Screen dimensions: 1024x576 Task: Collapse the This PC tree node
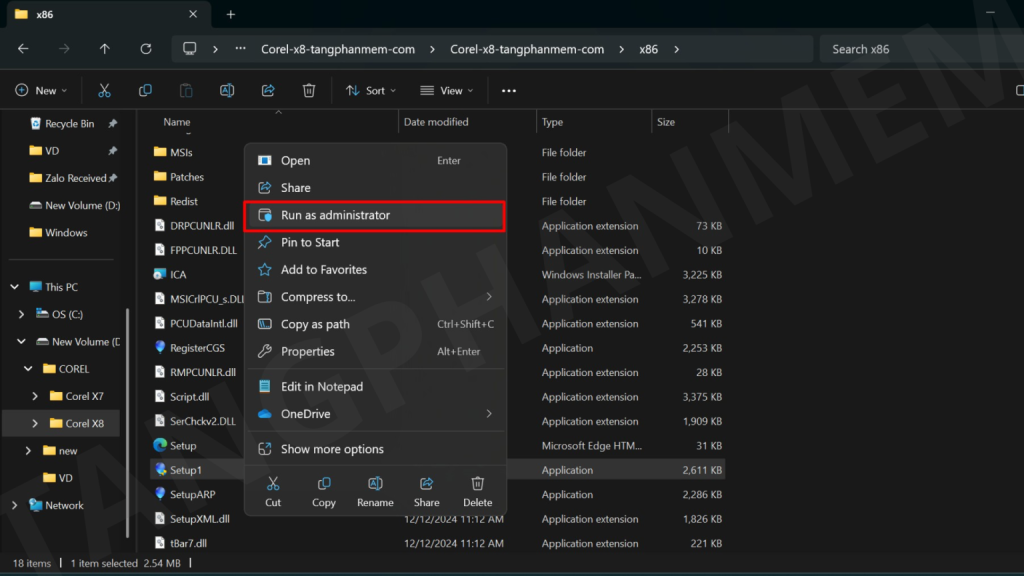pyautogui.click(x=14, y=287)
